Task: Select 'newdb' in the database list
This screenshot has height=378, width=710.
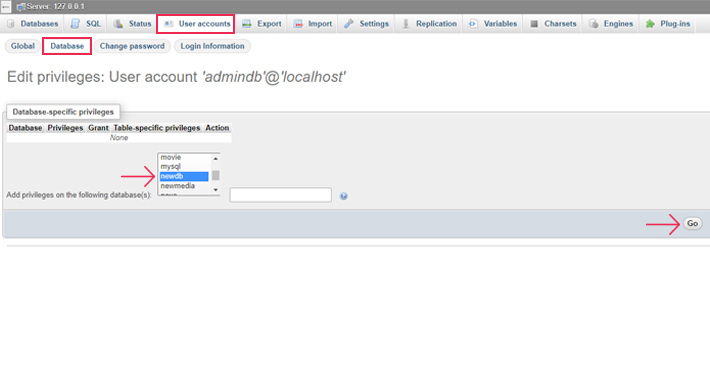Action: [x=184, y=176]
